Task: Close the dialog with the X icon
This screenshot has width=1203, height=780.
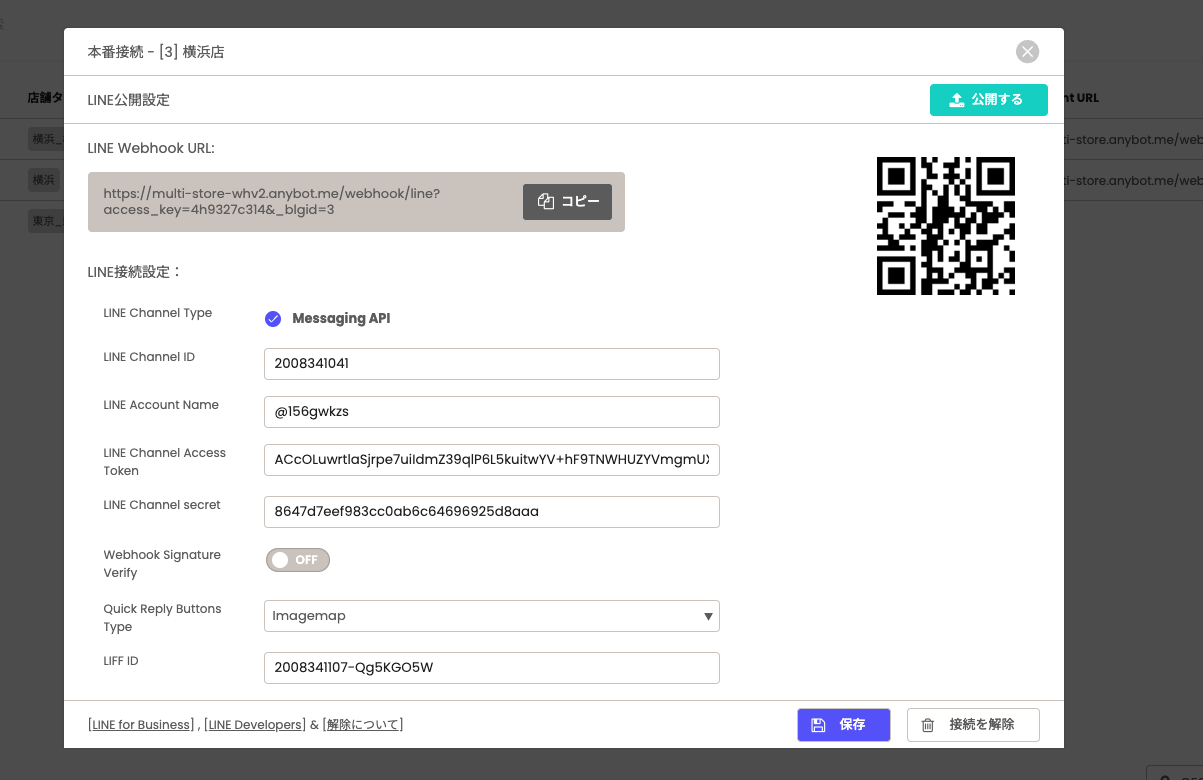Action: click(x=1027, y=52)
